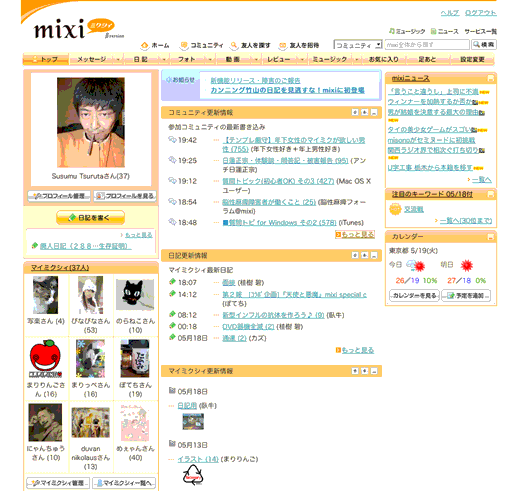Minimize the コミュニティ更新情報 panel
The height and width of the screenshot is (491, 518).
coord(374,112)
